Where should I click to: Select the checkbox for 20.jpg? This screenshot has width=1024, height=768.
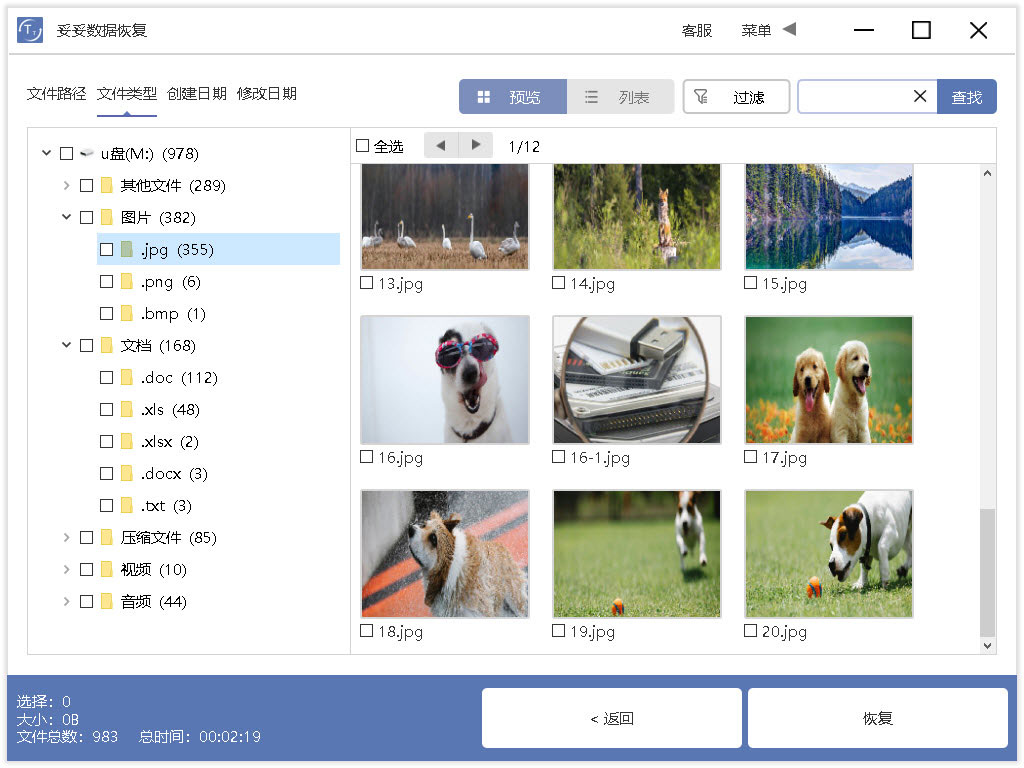click(750, 630)
